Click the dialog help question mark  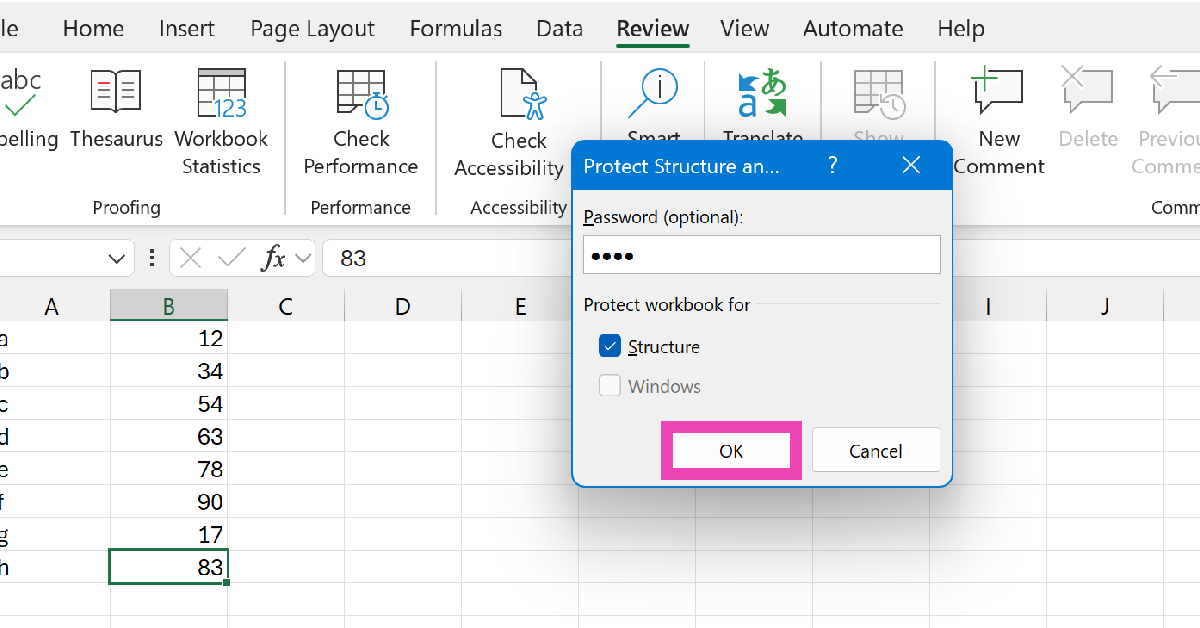832,165
